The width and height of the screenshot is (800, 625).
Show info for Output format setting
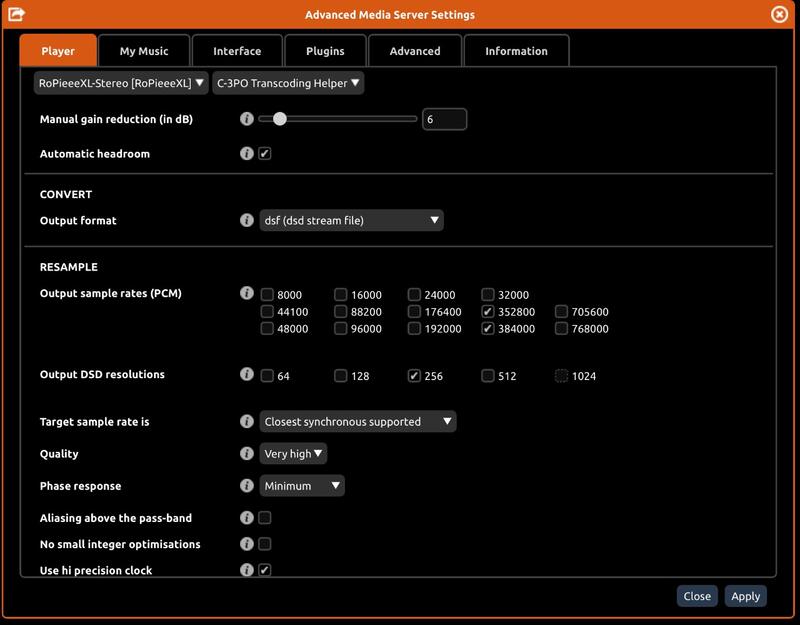[247, 220]
